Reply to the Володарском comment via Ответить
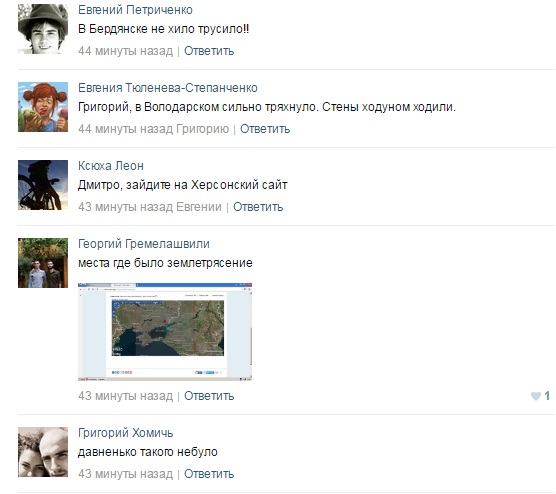 pyautogui.click(x=265, y=129)
